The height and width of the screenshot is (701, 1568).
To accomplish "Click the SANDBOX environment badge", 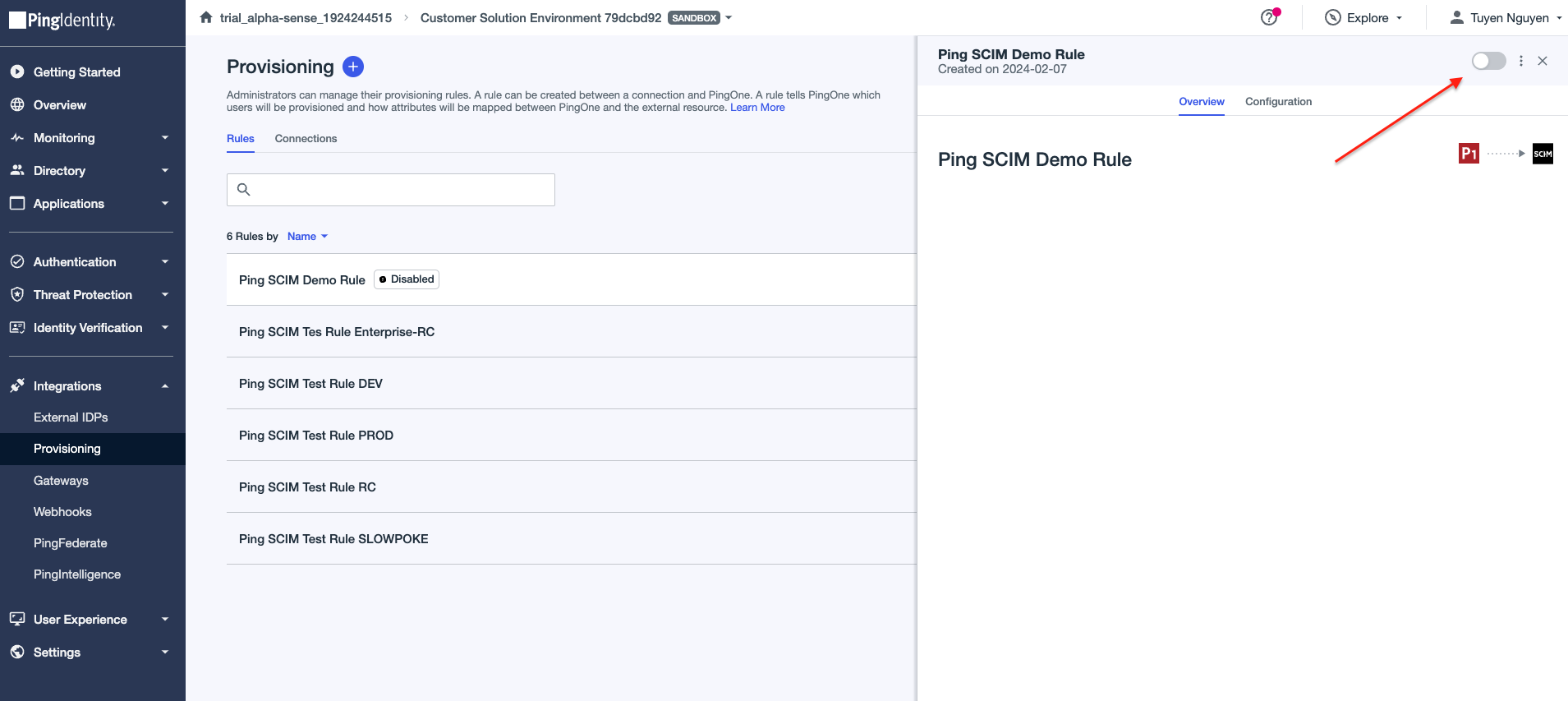I will [x=694, y=18].
